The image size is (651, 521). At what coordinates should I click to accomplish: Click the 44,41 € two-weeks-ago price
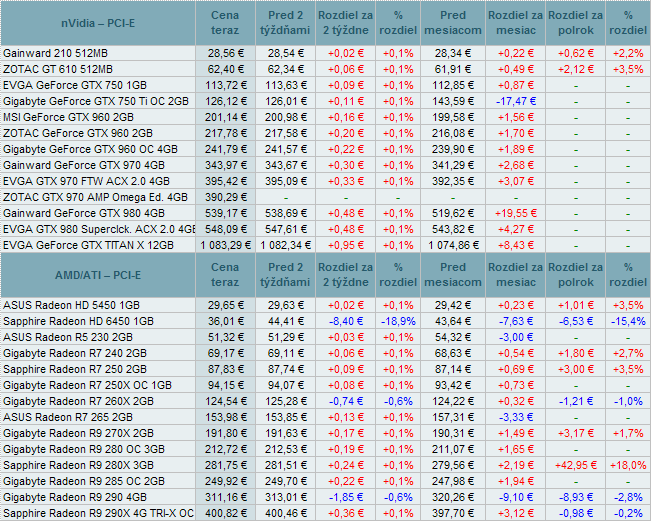coord(286,321)
